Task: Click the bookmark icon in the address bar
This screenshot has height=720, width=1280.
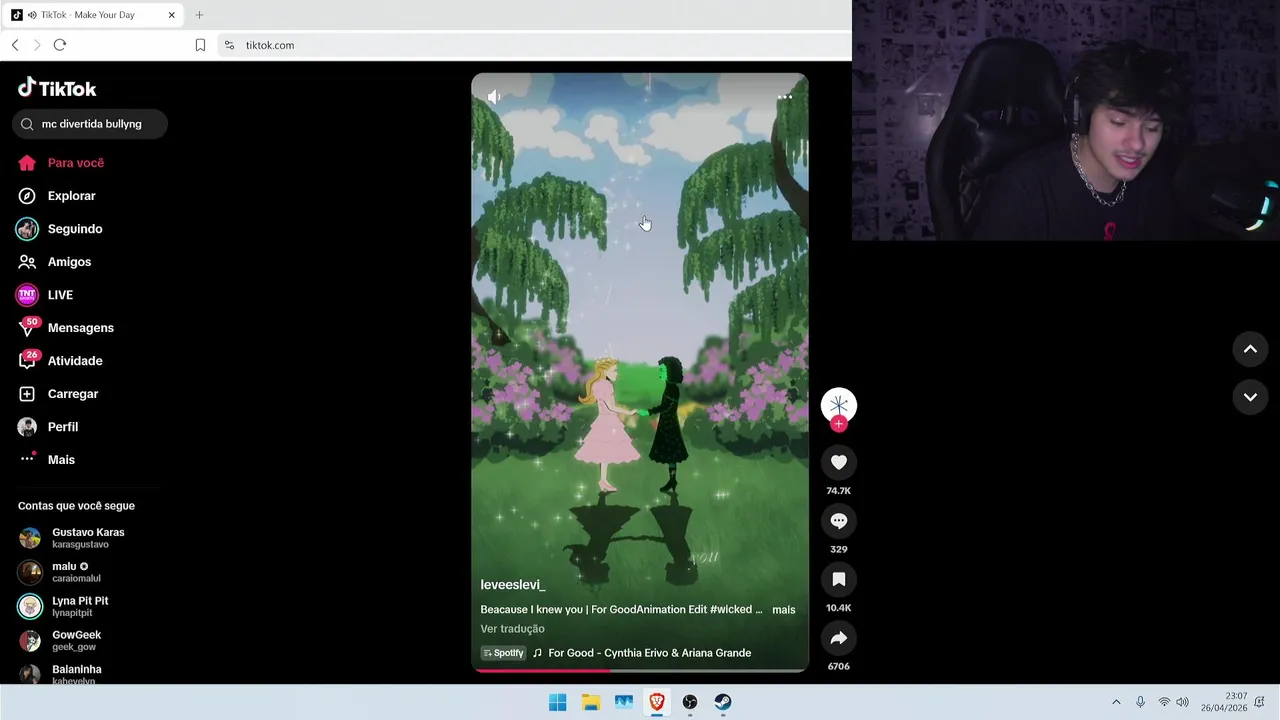Action: click(x=200, y=45)
